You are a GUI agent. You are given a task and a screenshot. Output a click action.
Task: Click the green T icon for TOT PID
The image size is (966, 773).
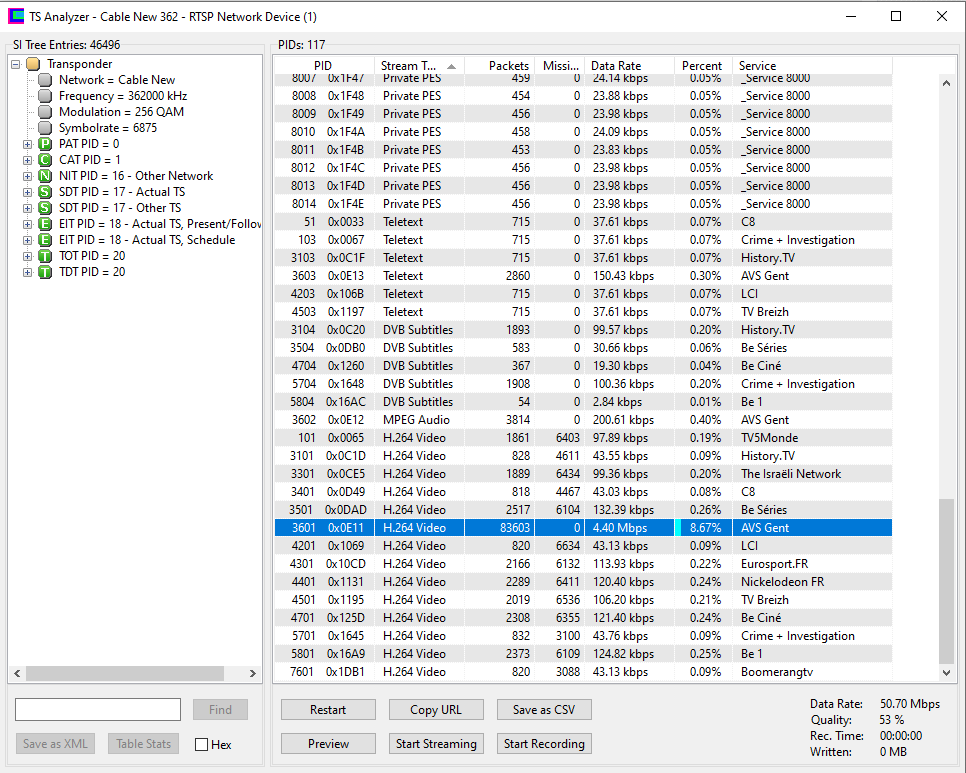click(x=45, y=256)
